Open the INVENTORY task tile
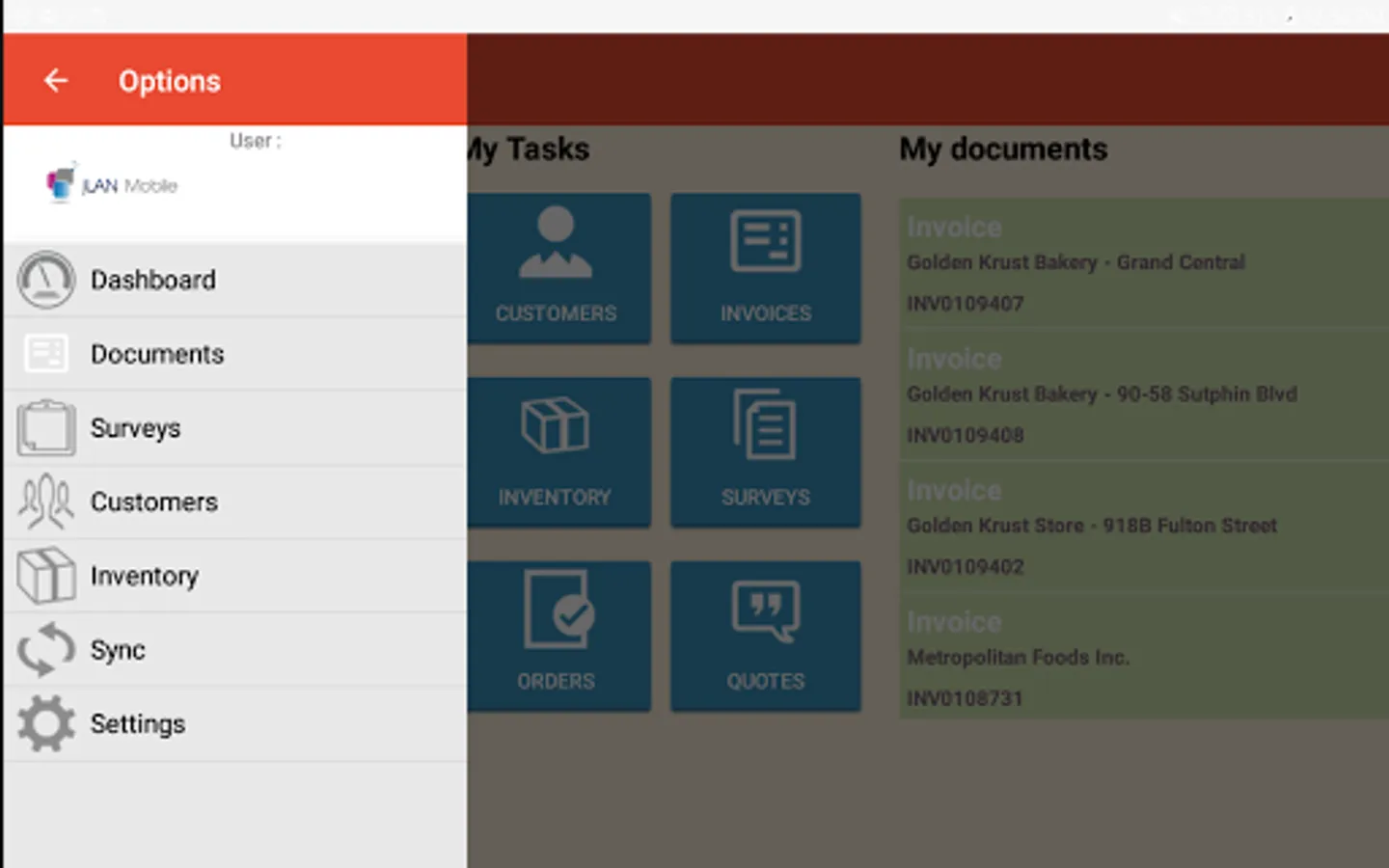1389x868 pixels. pyautogui.click(x=558, y=452)
